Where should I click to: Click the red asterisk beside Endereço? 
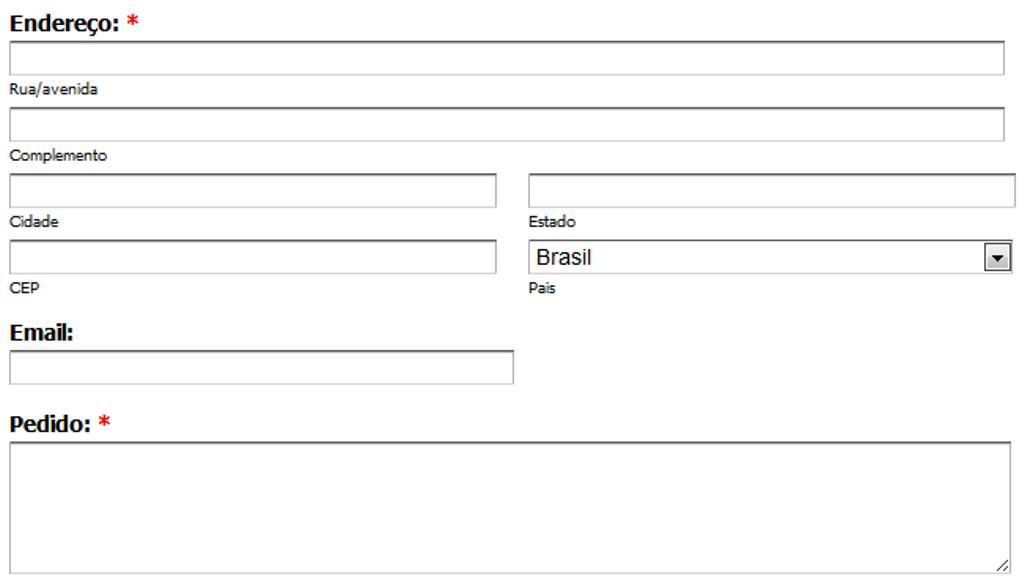pos(133,21)
